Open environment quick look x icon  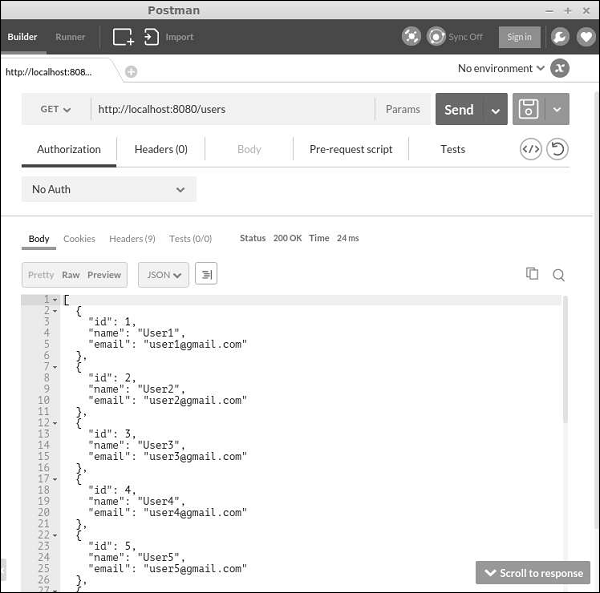coord(559,68)
